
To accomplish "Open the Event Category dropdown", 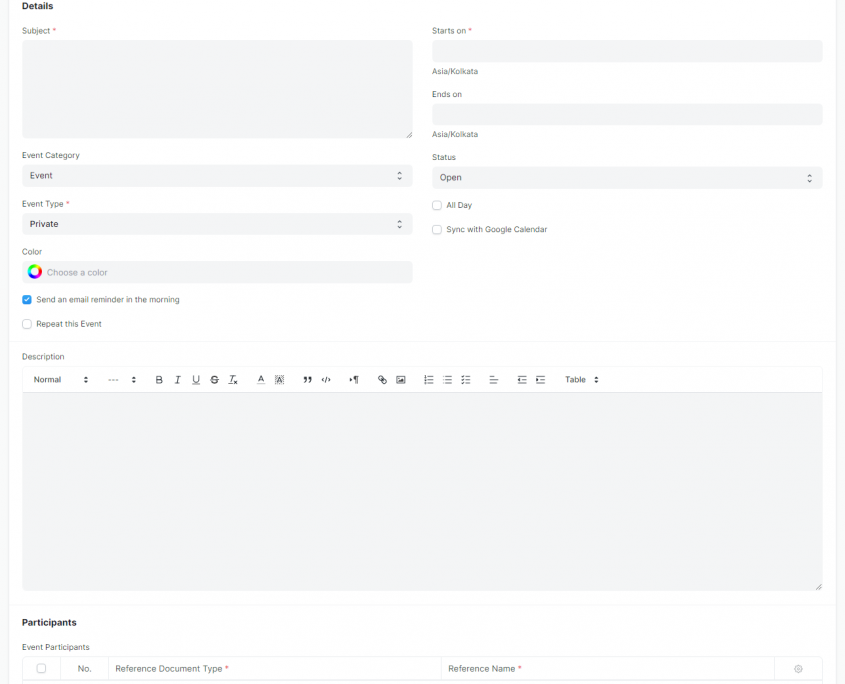I will pyautogui.click(x=216, y=175).
